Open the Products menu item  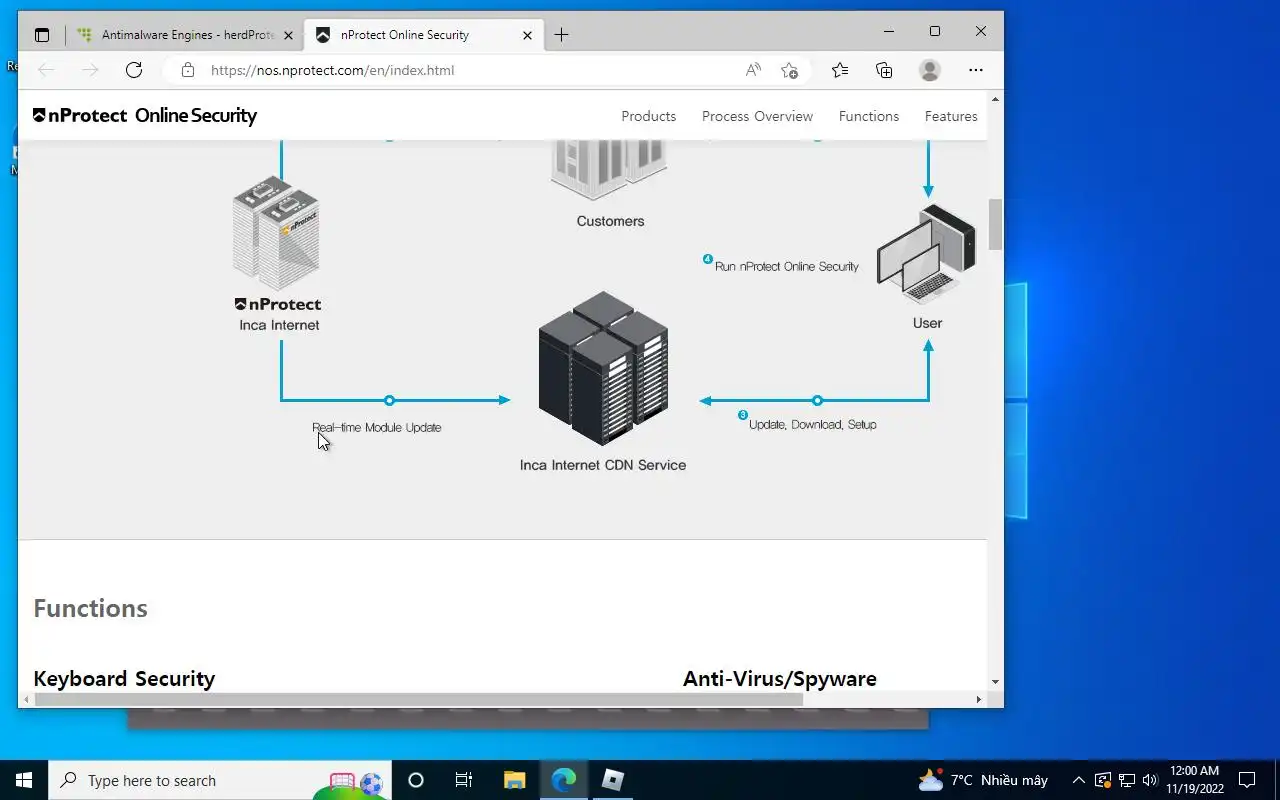tap(649, 116)
